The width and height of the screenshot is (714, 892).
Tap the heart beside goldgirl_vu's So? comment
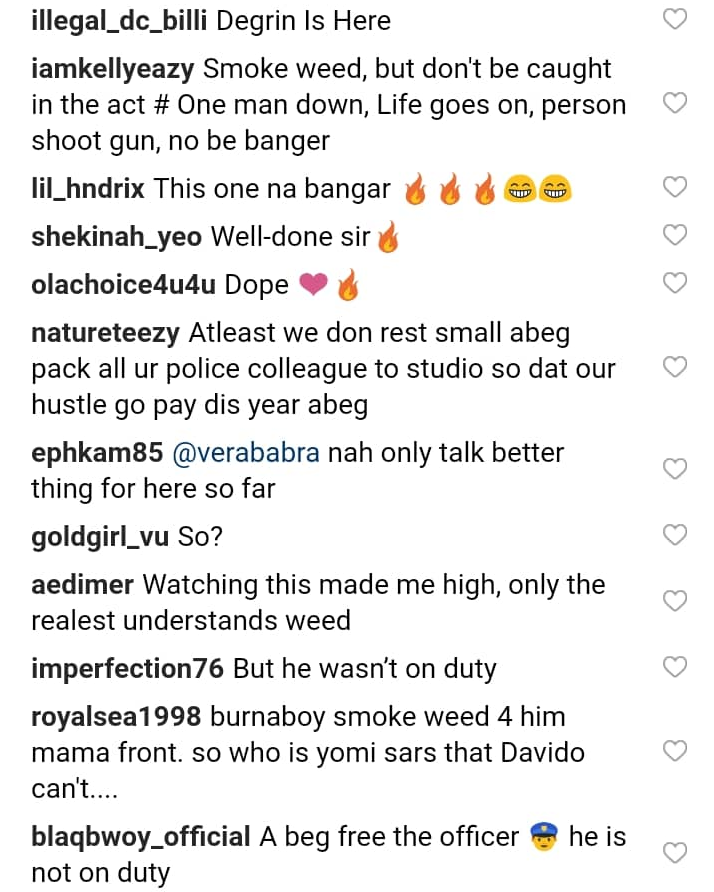676,535
